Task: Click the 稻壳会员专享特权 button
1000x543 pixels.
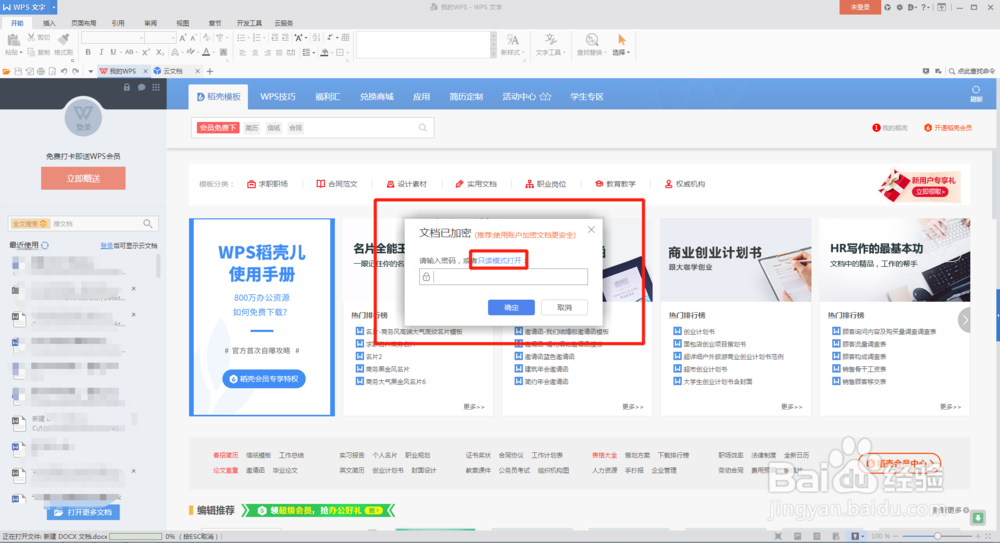Action: coord(263,379)
